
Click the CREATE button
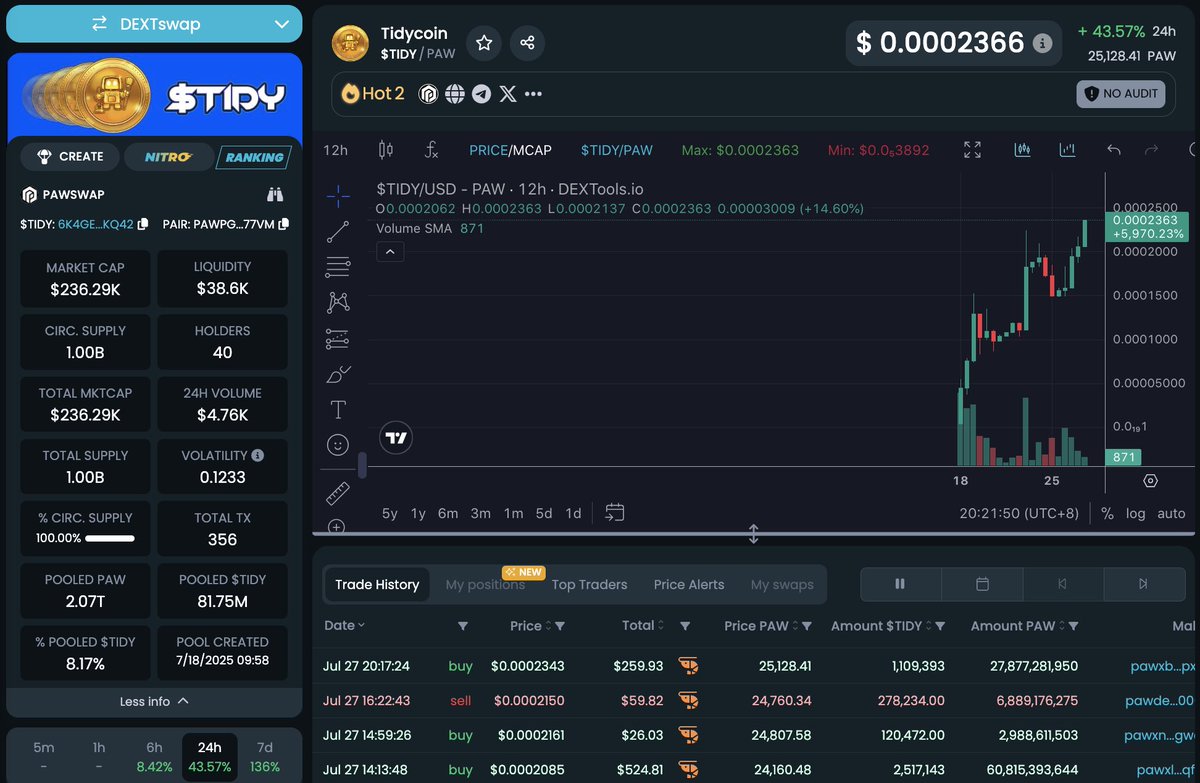point(70,156)
